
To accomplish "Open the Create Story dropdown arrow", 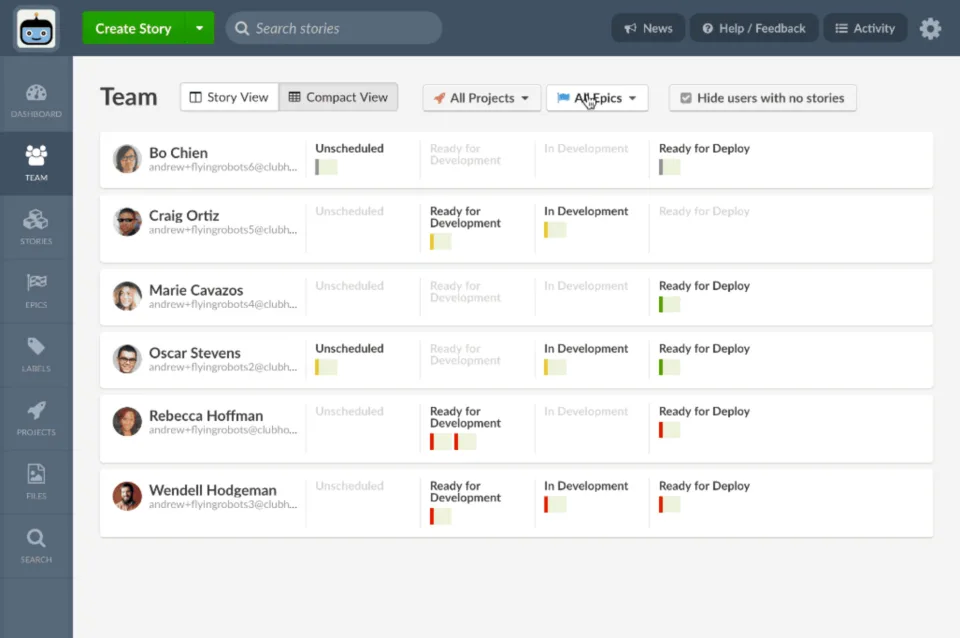I will click(x=199, y=28).
